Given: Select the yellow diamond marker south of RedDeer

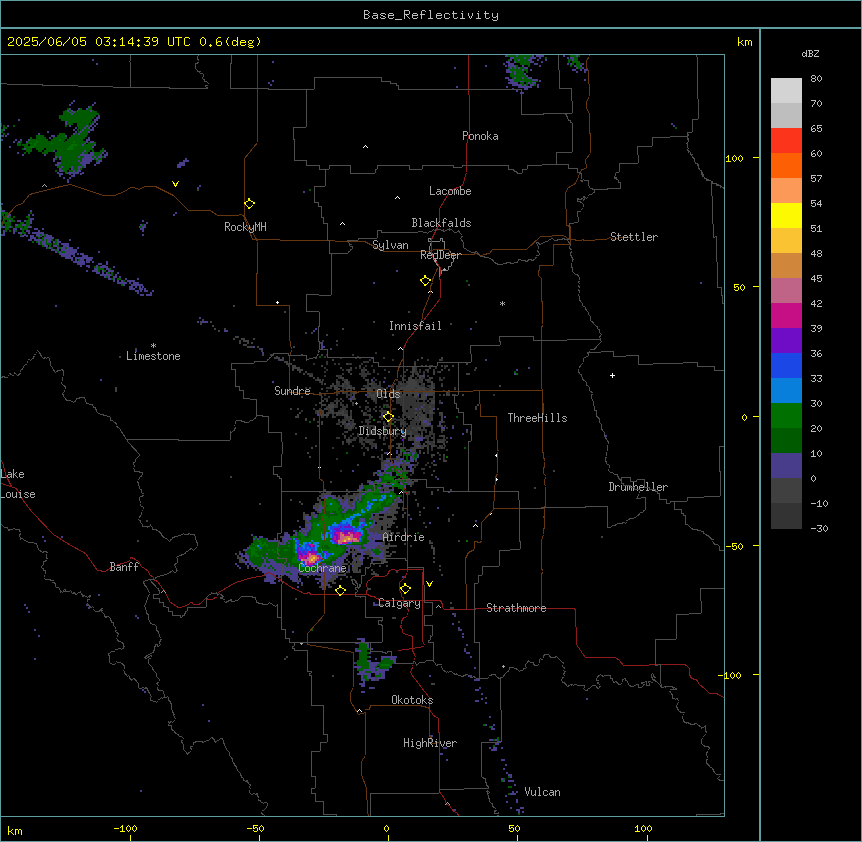Looking at the screenshot, I should pos(426,281).
